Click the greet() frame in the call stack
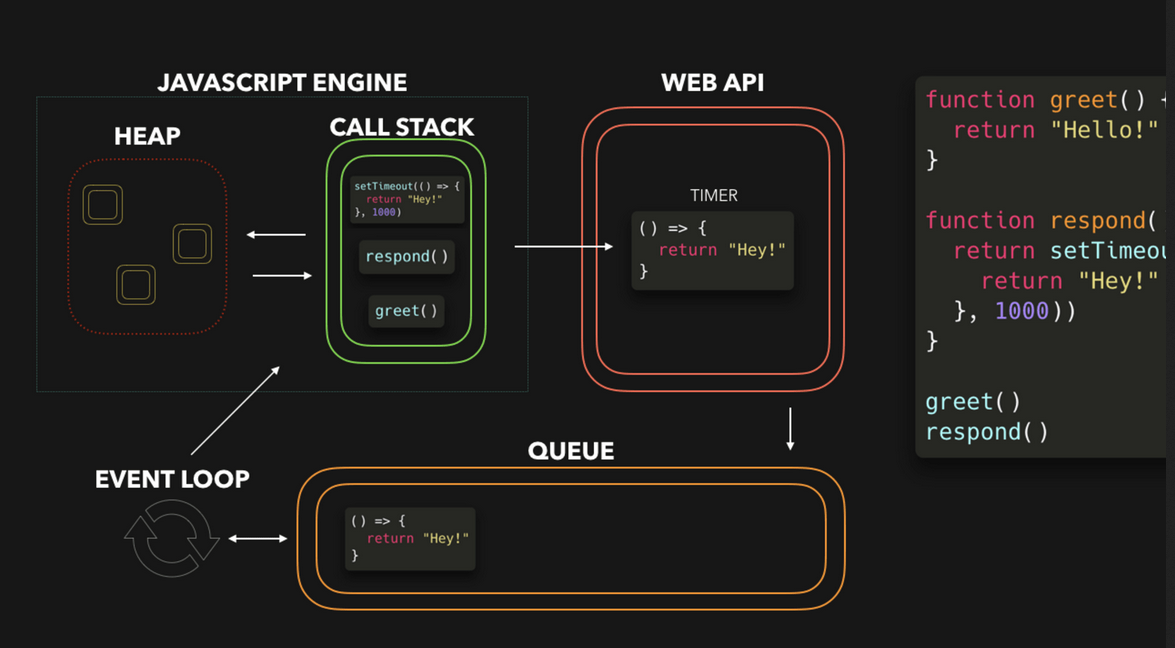 click(406, 311)
